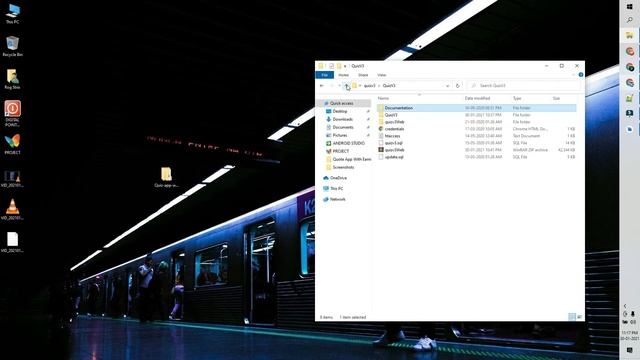Click the "WinRAR ZIP archive" type cell
The image size is (640, 360).
tap(530, 150)
